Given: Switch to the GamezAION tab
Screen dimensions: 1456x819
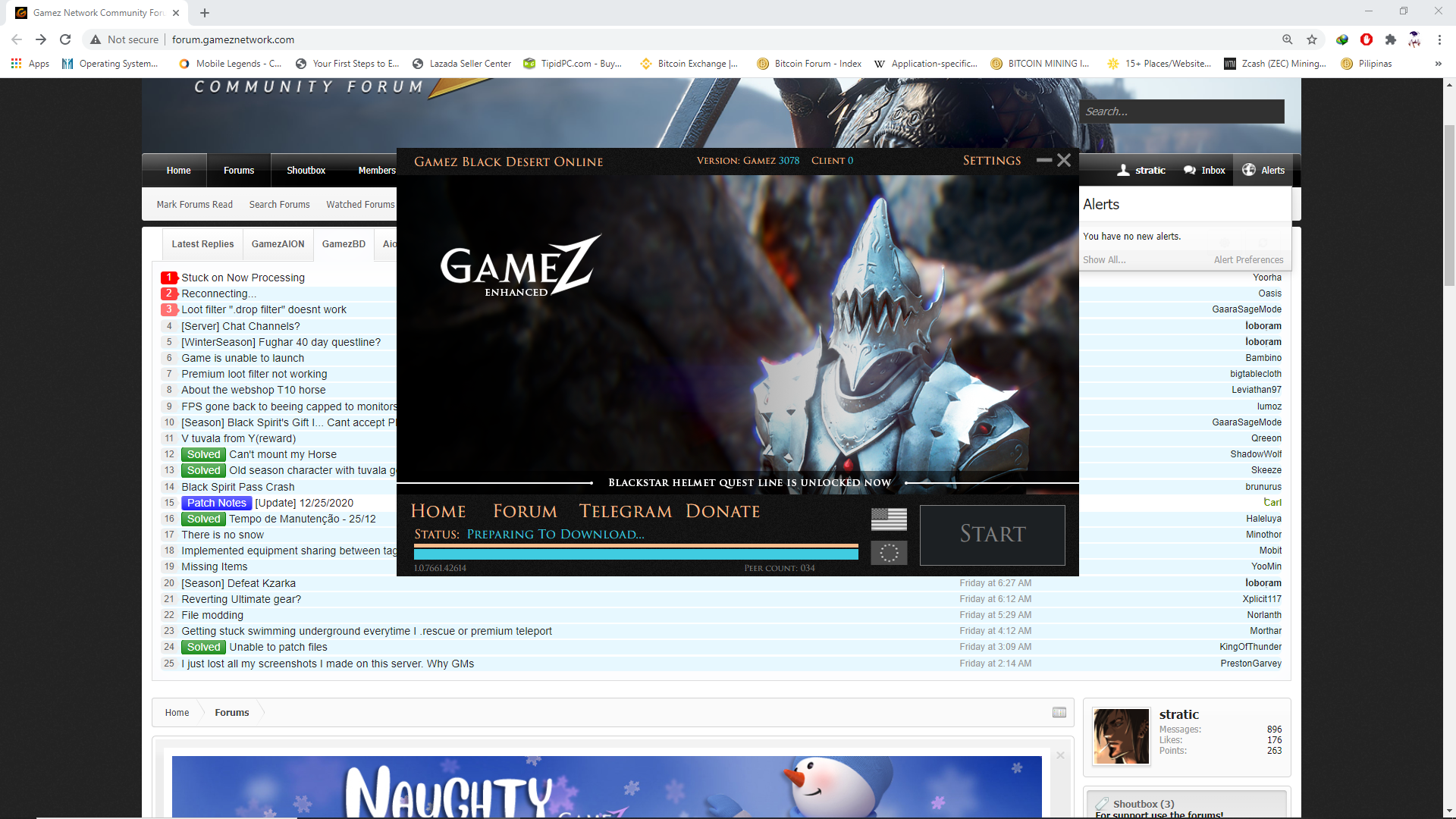Looking at the screenshot, I should (x=278, y=244).
